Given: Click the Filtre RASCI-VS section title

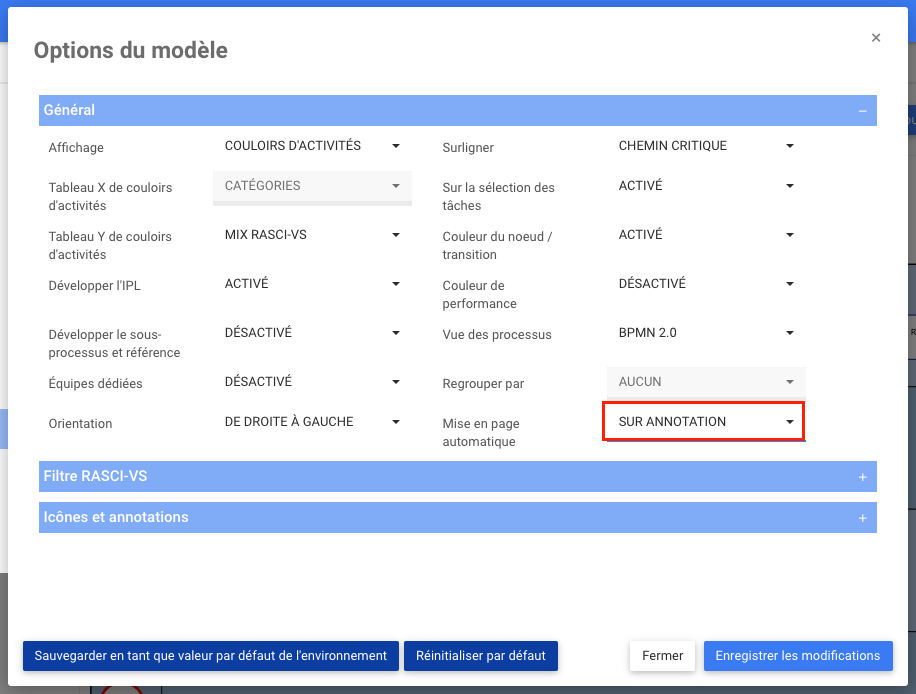Looking at the screenshot, I should click(x=95, y=476).
